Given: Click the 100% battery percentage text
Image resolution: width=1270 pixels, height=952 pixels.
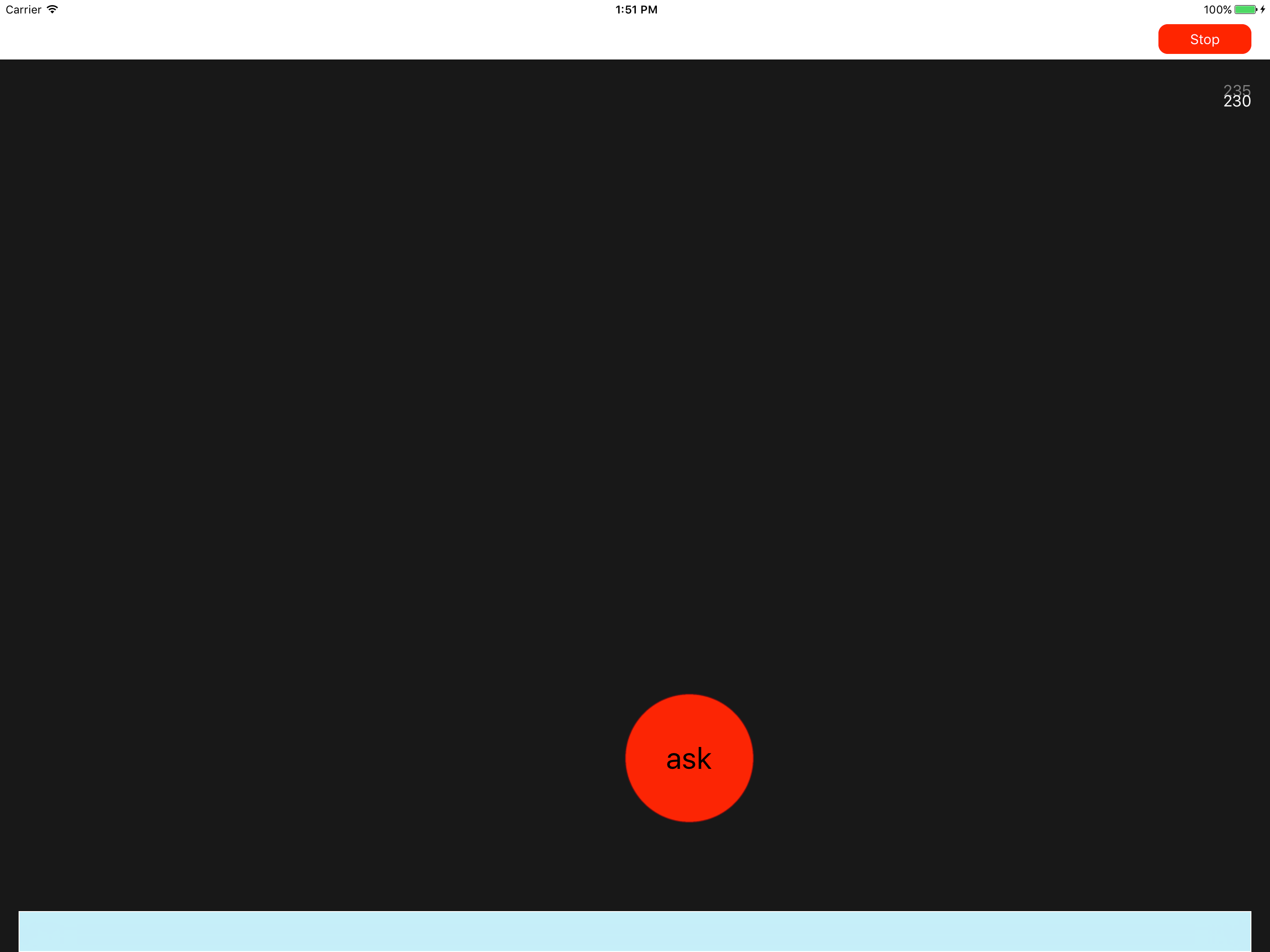Looking at the screenshot, I should click(1217, 9).
